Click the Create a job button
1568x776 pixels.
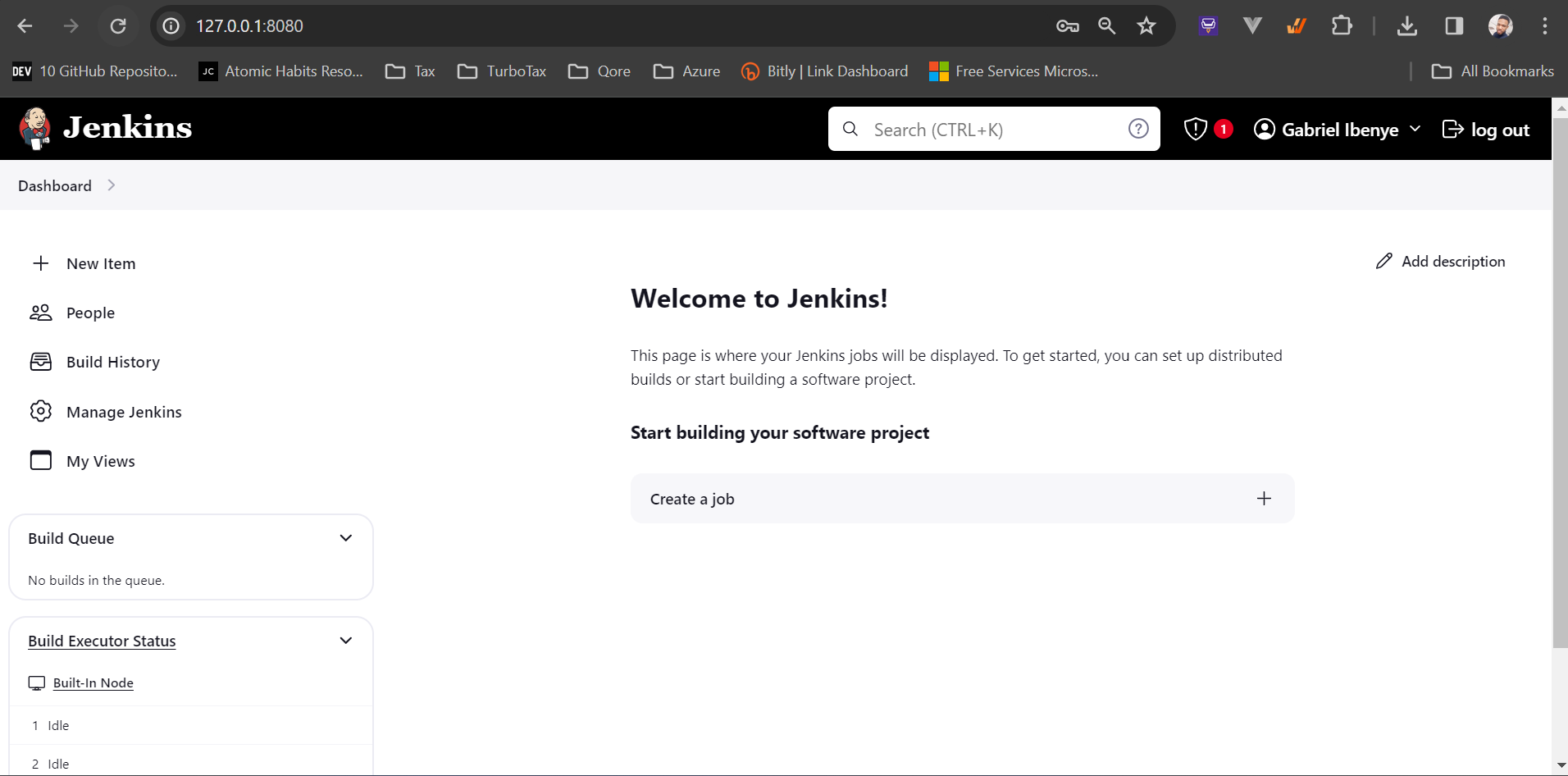pos(961,498)
